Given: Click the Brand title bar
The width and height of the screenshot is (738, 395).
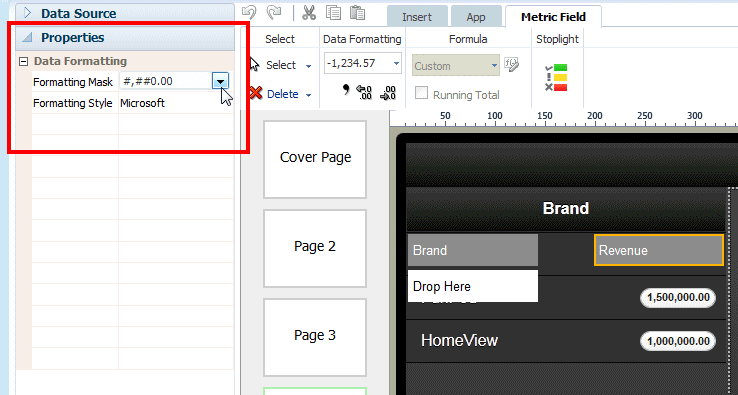Looking at the screenshot, I should tap(565, 208).
